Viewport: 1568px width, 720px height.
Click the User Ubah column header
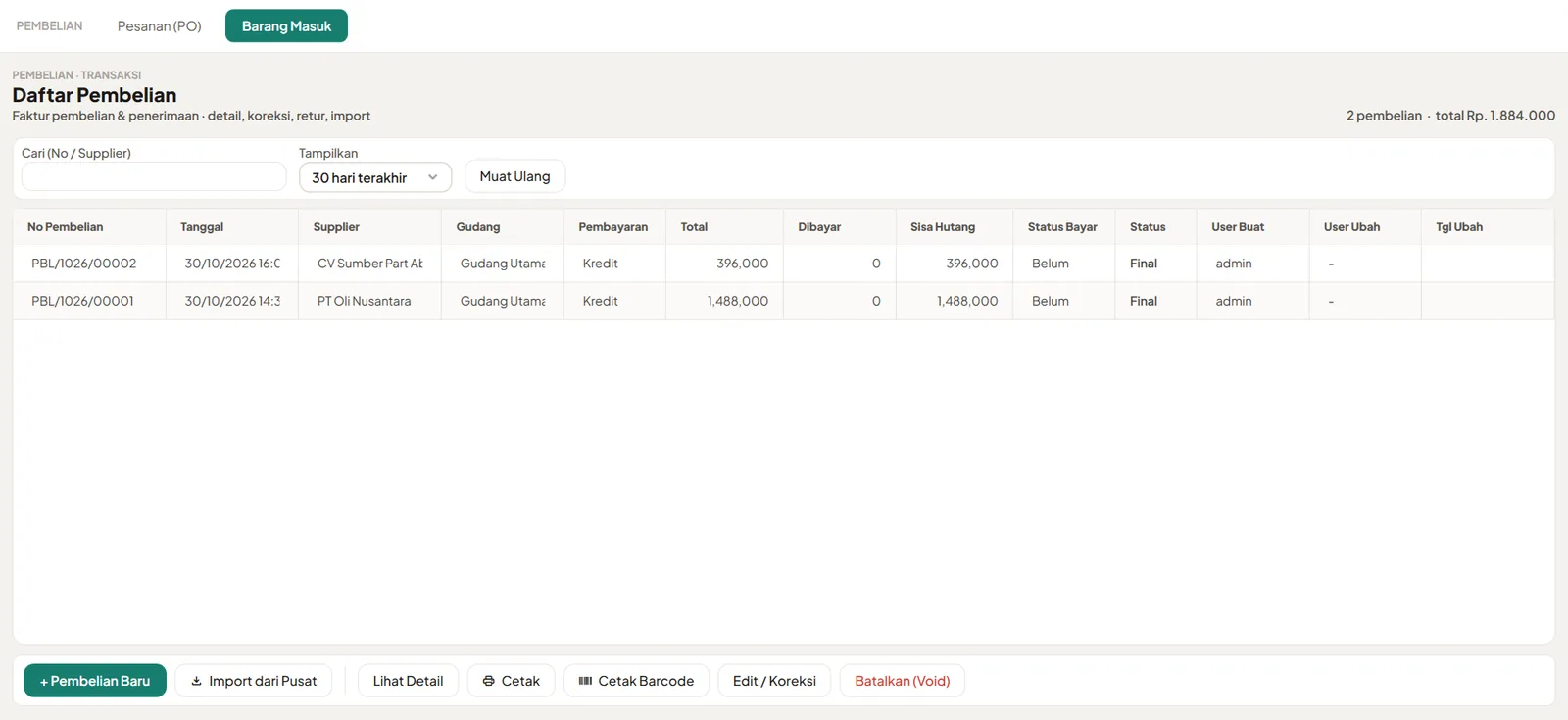[1365, 227]
